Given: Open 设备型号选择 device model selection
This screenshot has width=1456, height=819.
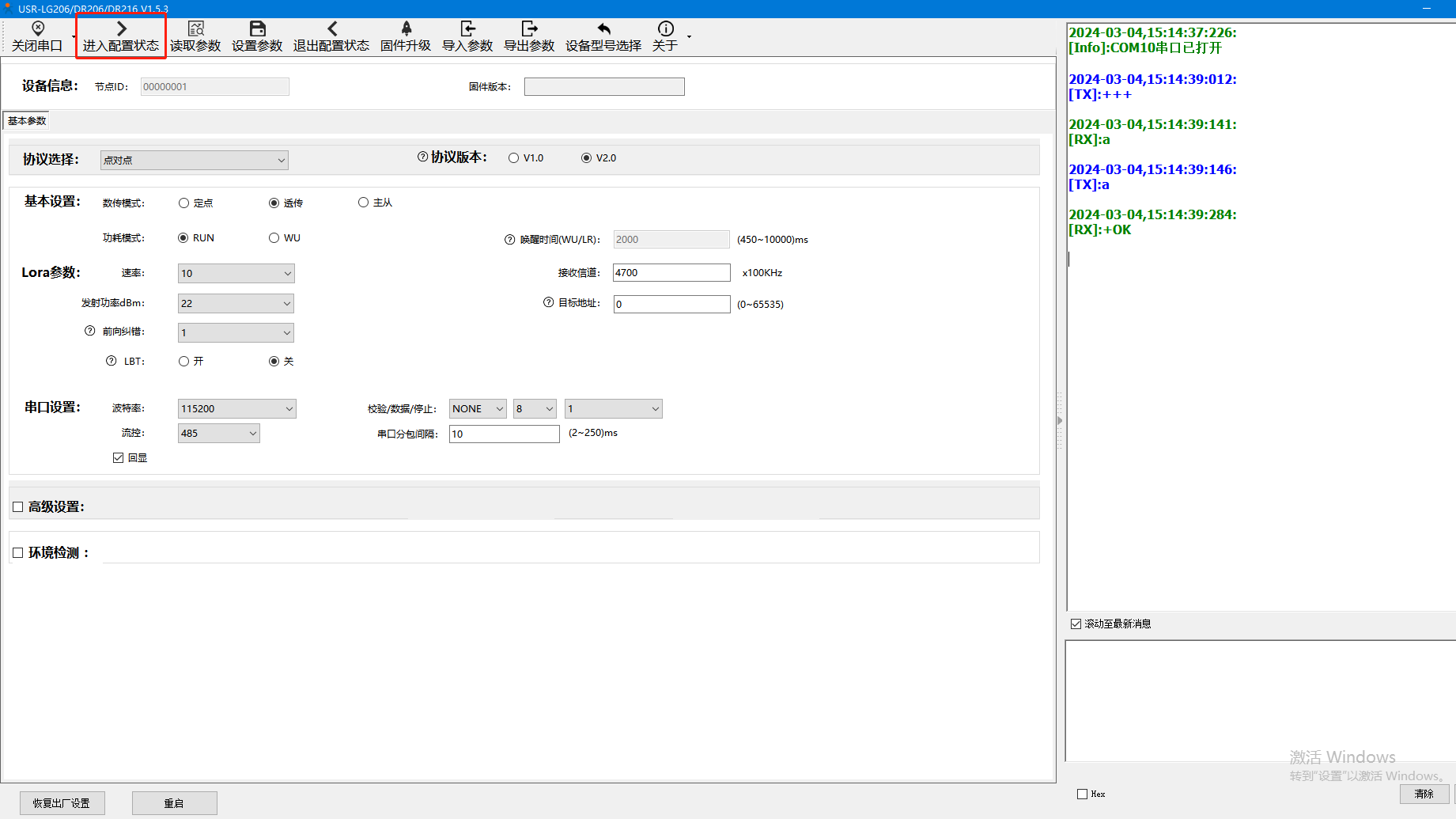Looking at the screenshot, I should 603,37.
